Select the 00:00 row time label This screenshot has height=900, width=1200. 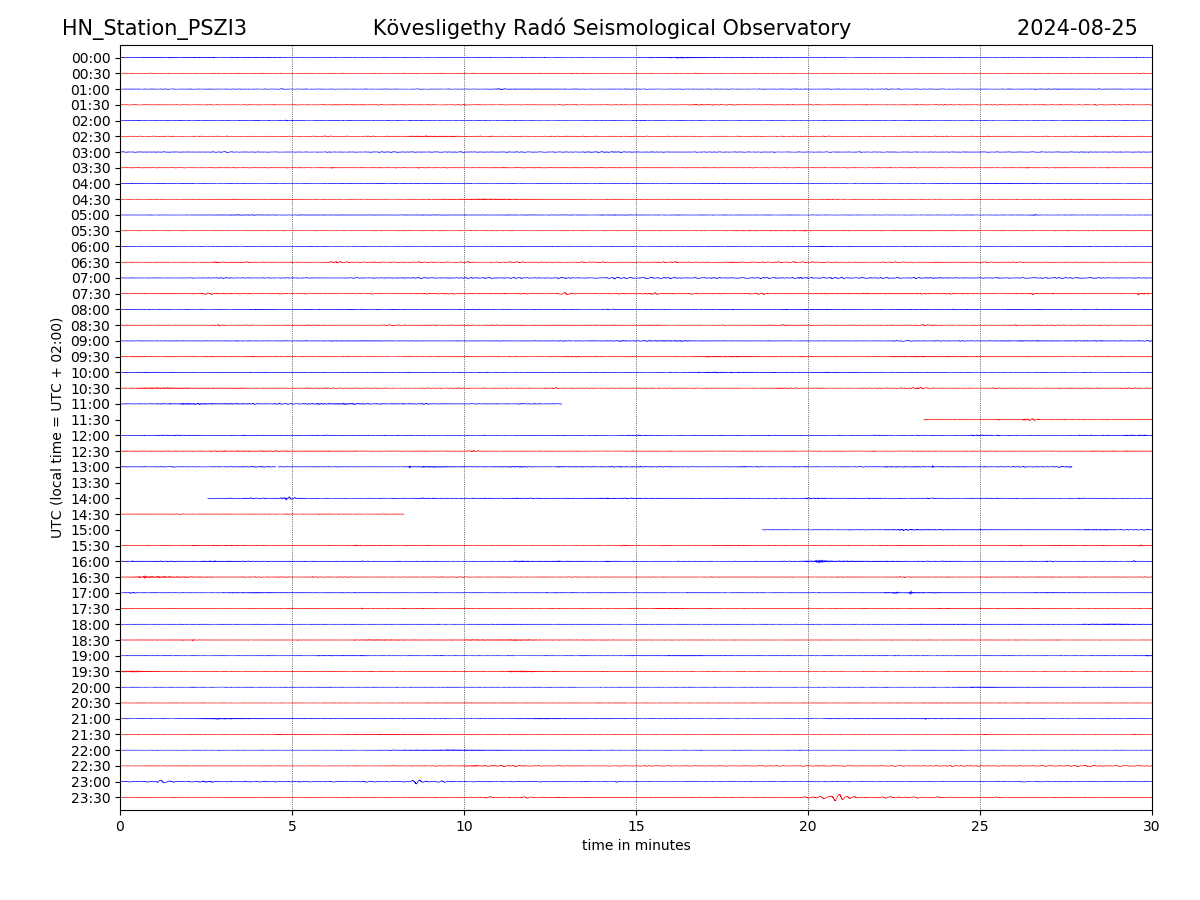pos(91,58)
